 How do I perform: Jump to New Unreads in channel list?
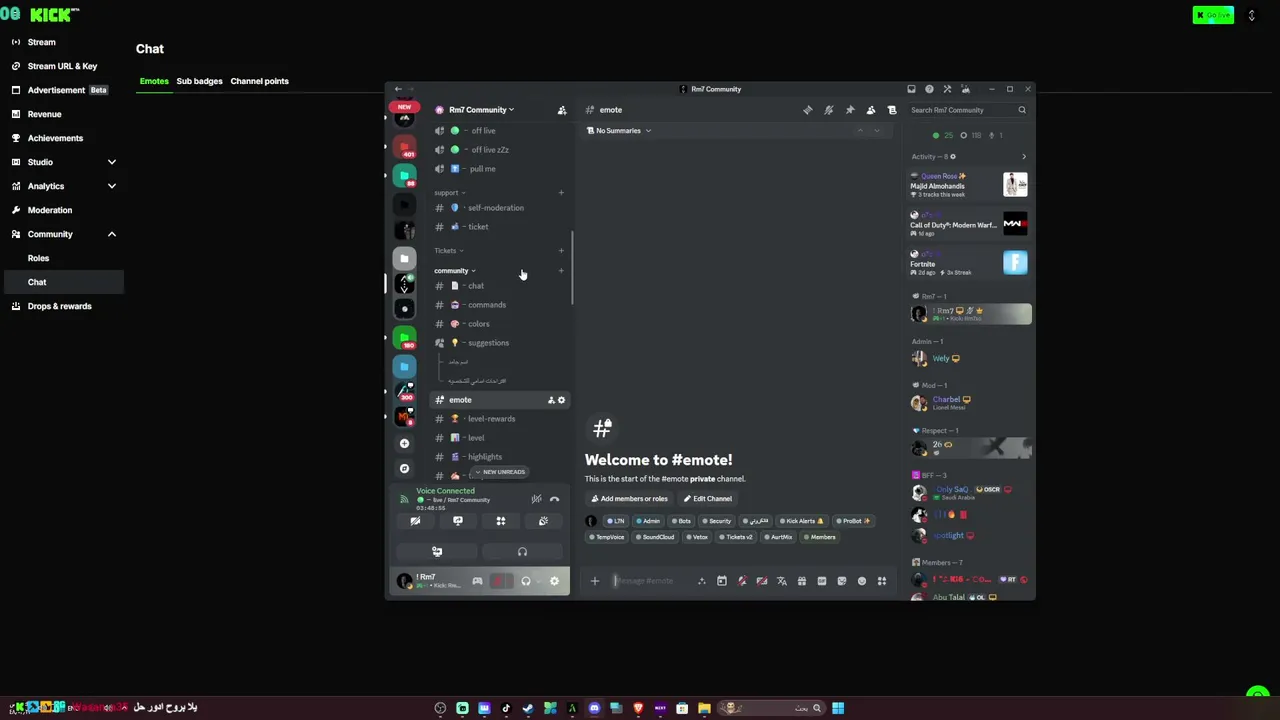click(500, 472)
